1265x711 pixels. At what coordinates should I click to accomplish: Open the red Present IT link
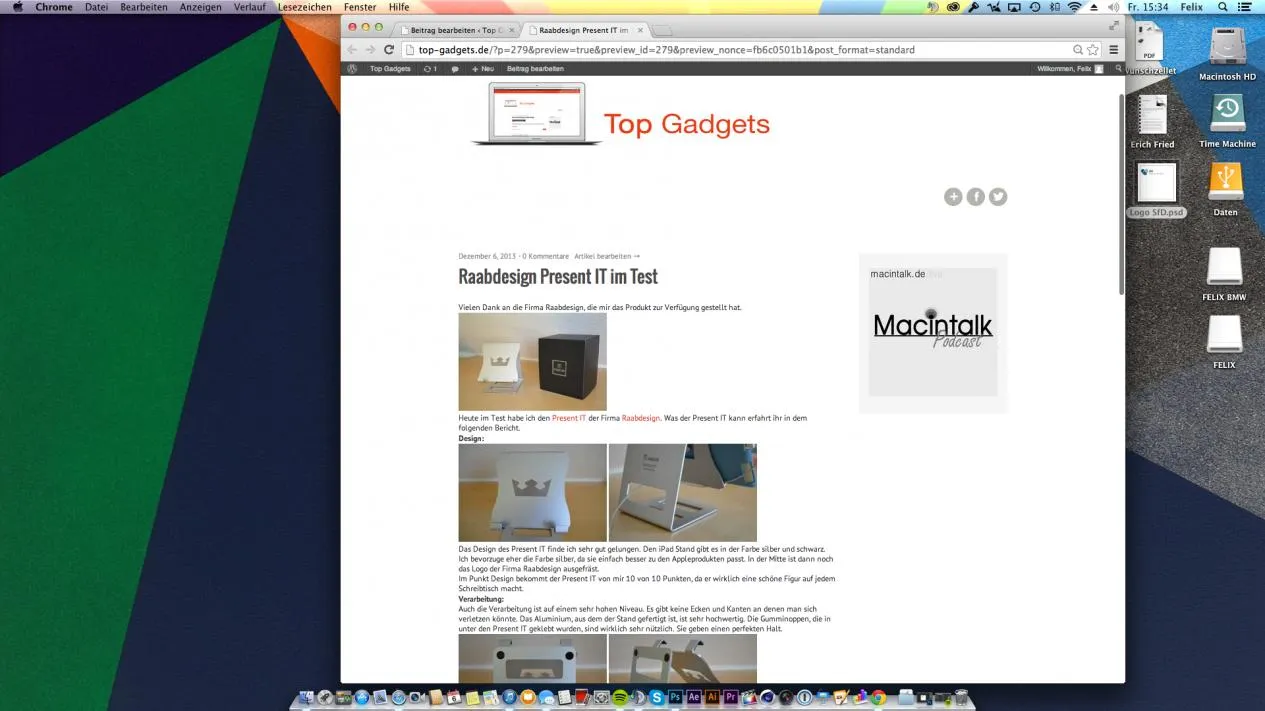[x=569, y=418]
